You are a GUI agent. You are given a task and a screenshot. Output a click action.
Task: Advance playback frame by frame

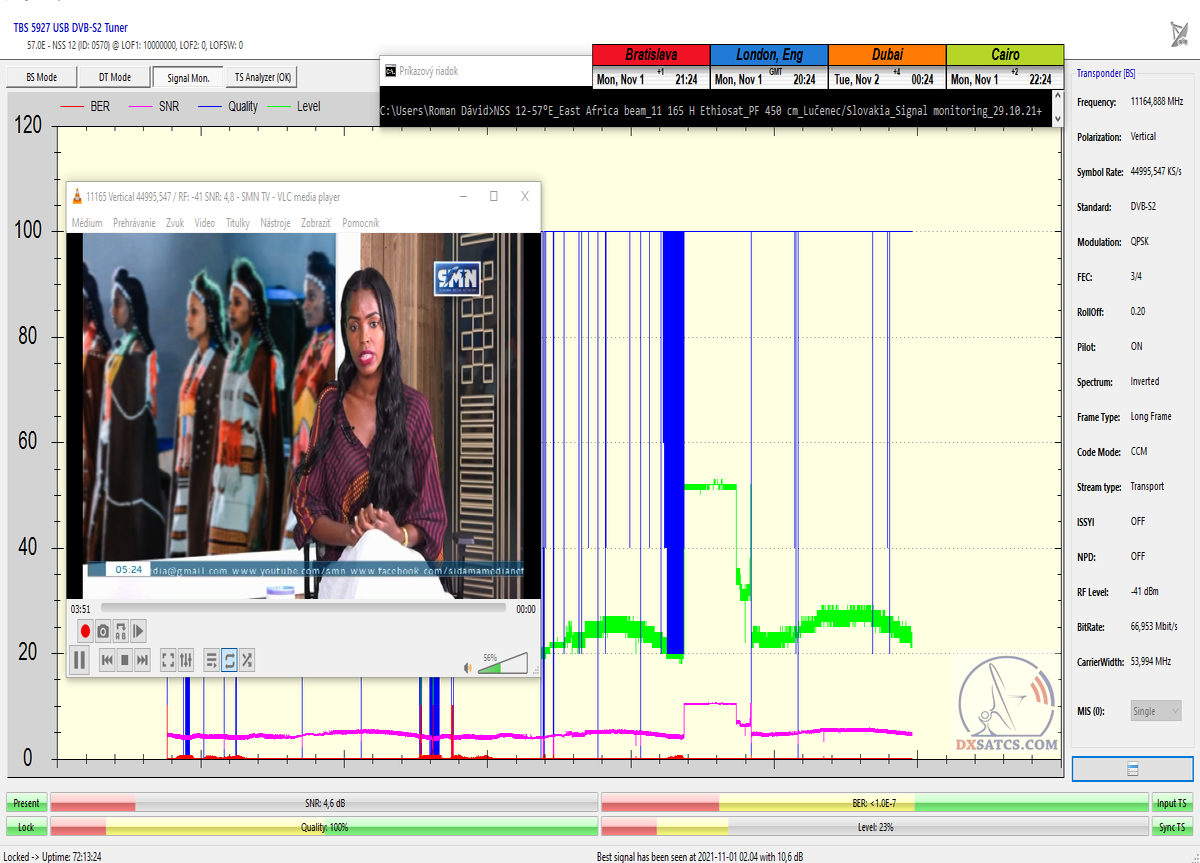click(x=139, y=631)
